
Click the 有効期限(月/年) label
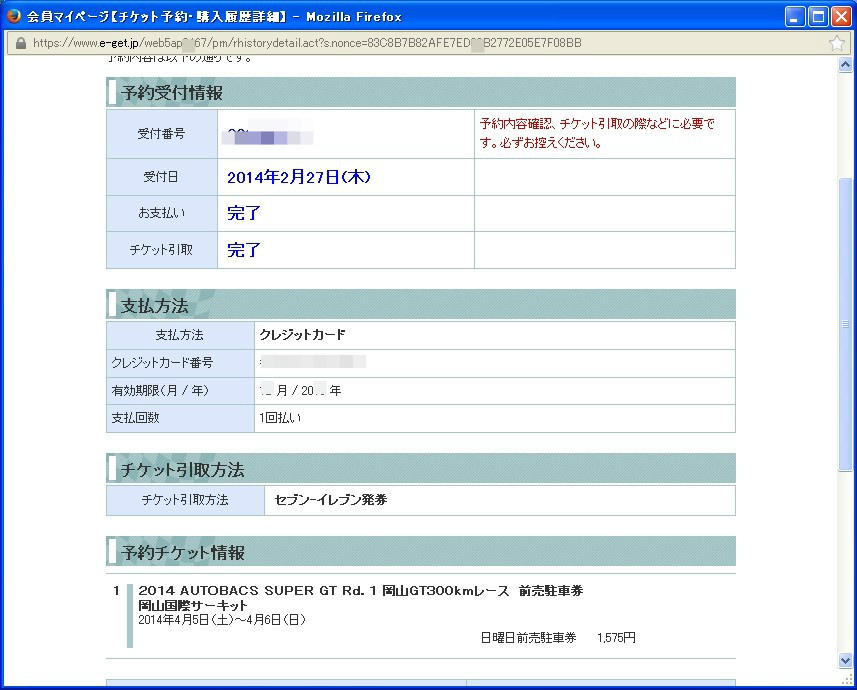click(x=160, y=390)
